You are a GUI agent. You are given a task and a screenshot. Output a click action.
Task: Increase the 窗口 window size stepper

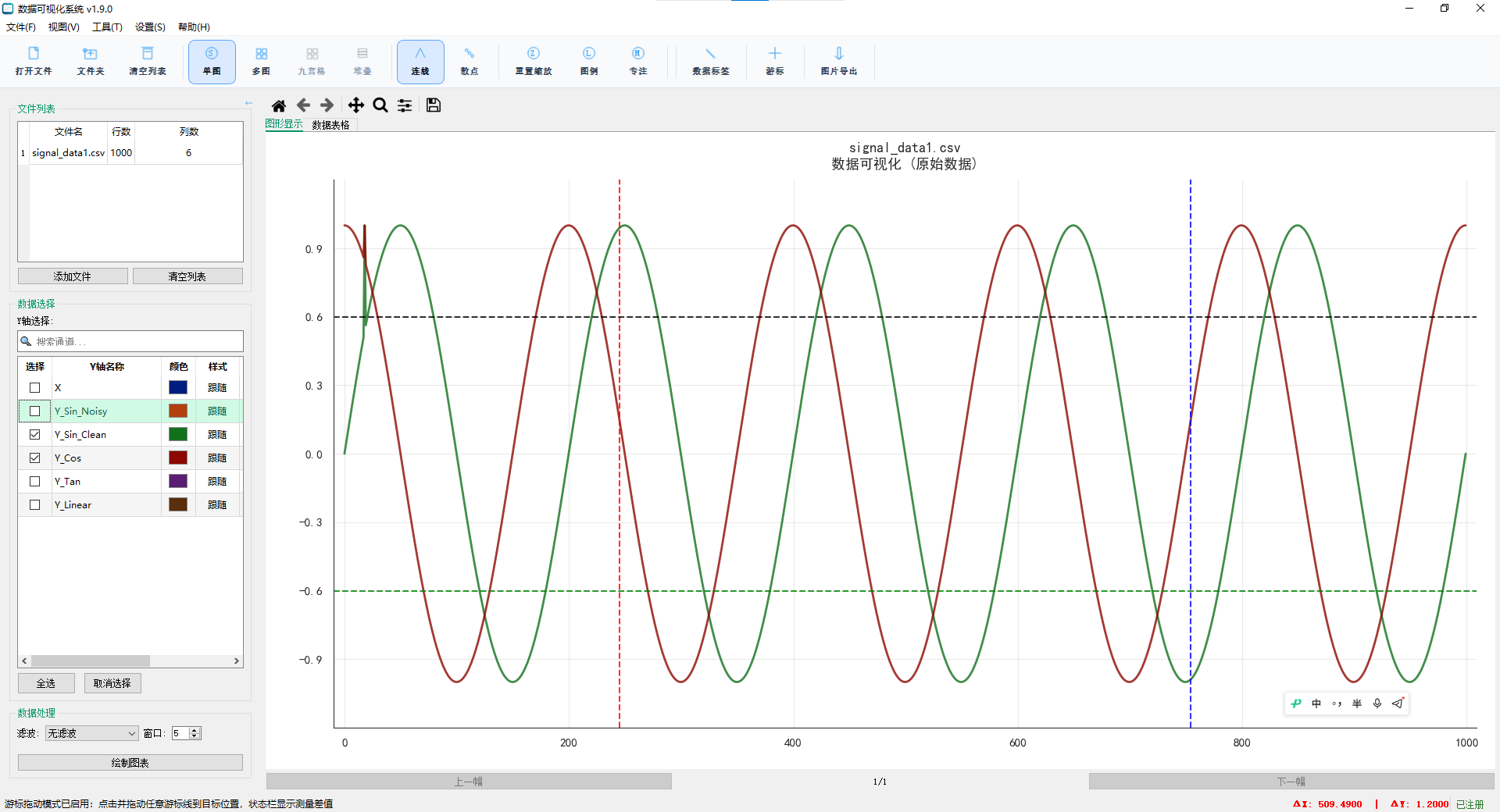click(195, 730)
